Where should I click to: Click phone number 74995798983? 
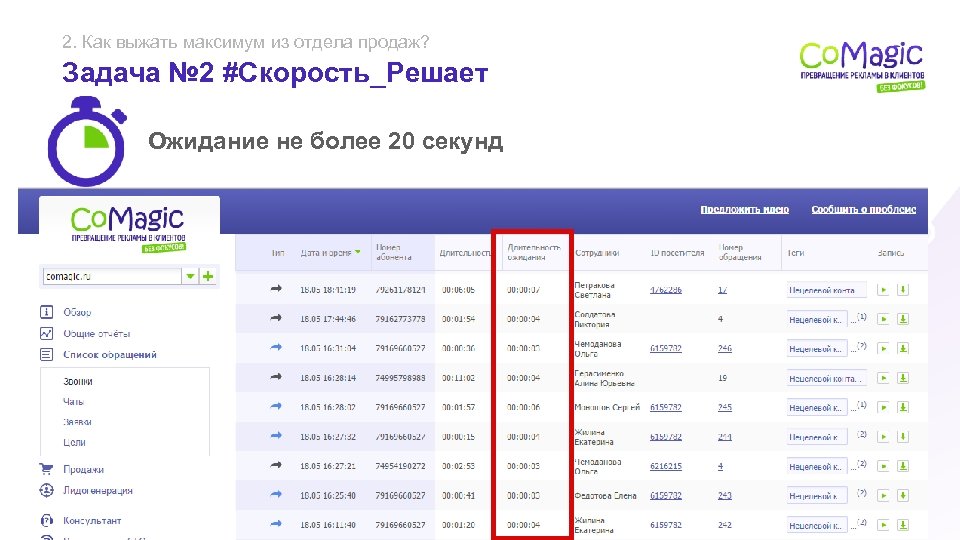400,378
